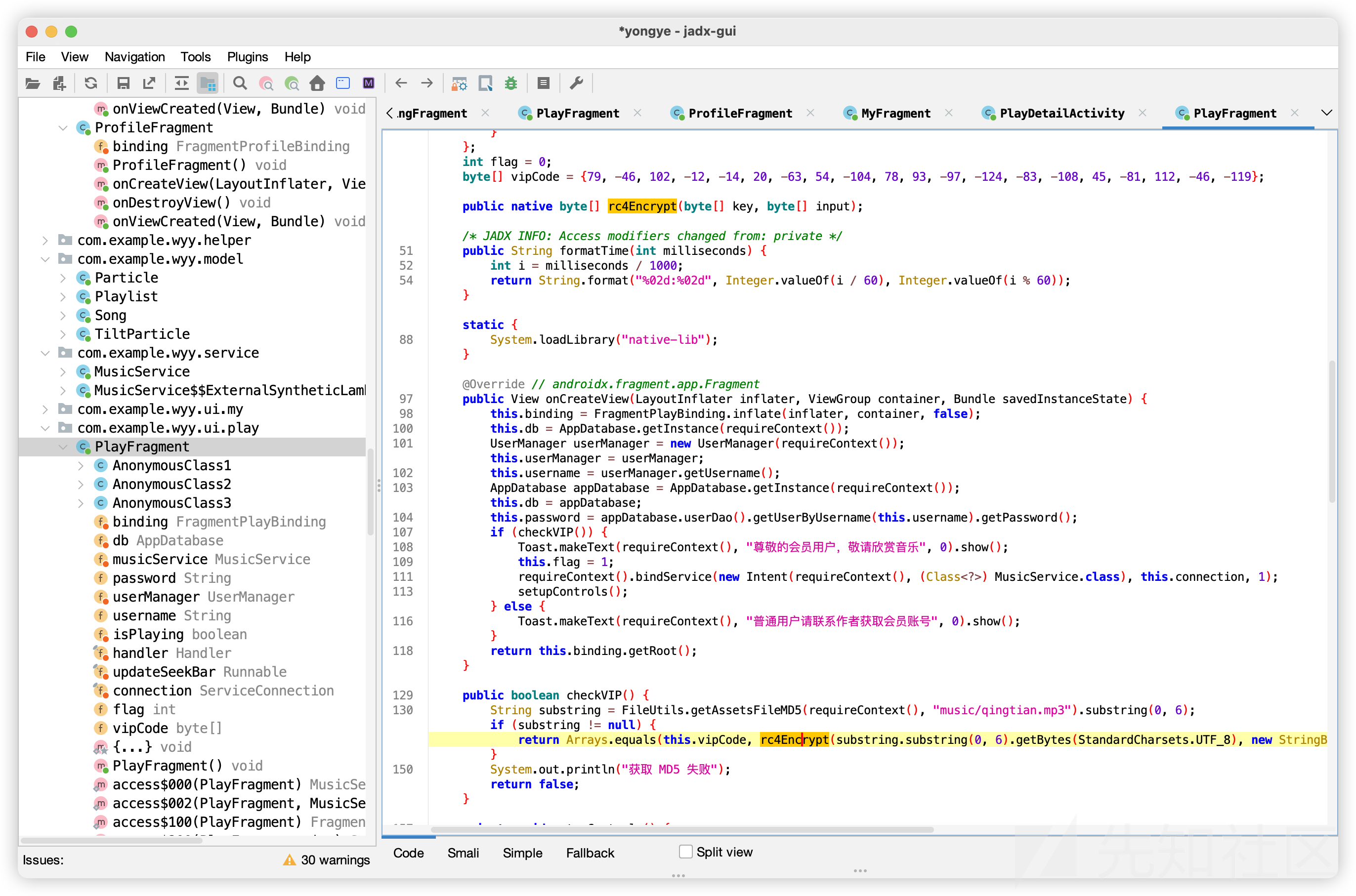This screenshot has height=896, width=1356.
Task: Open class search pink magnifier icon
Action: click(266, 83)
